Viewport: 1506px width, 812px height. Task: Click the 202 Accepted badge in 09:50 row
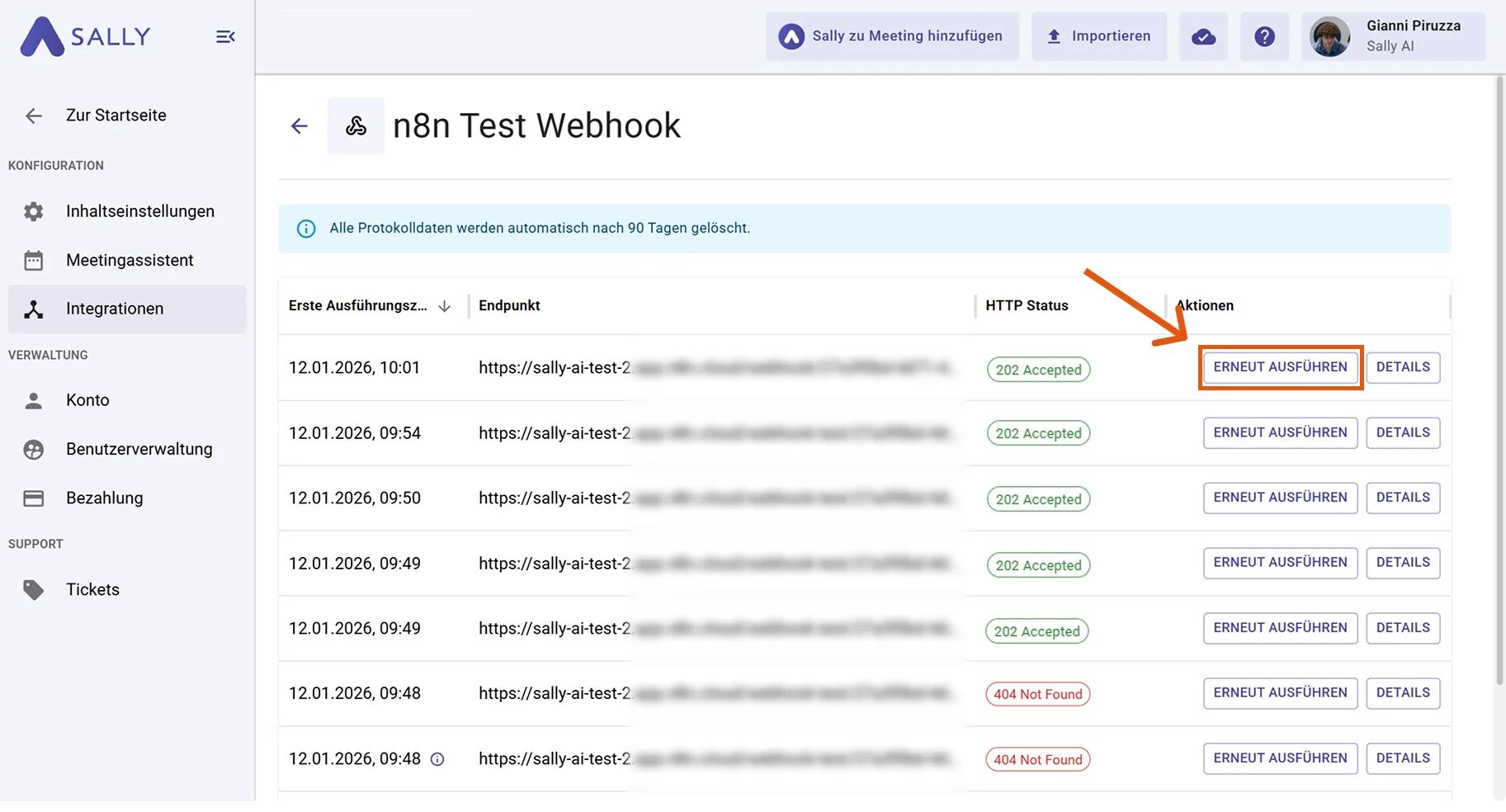[1038, 499]
